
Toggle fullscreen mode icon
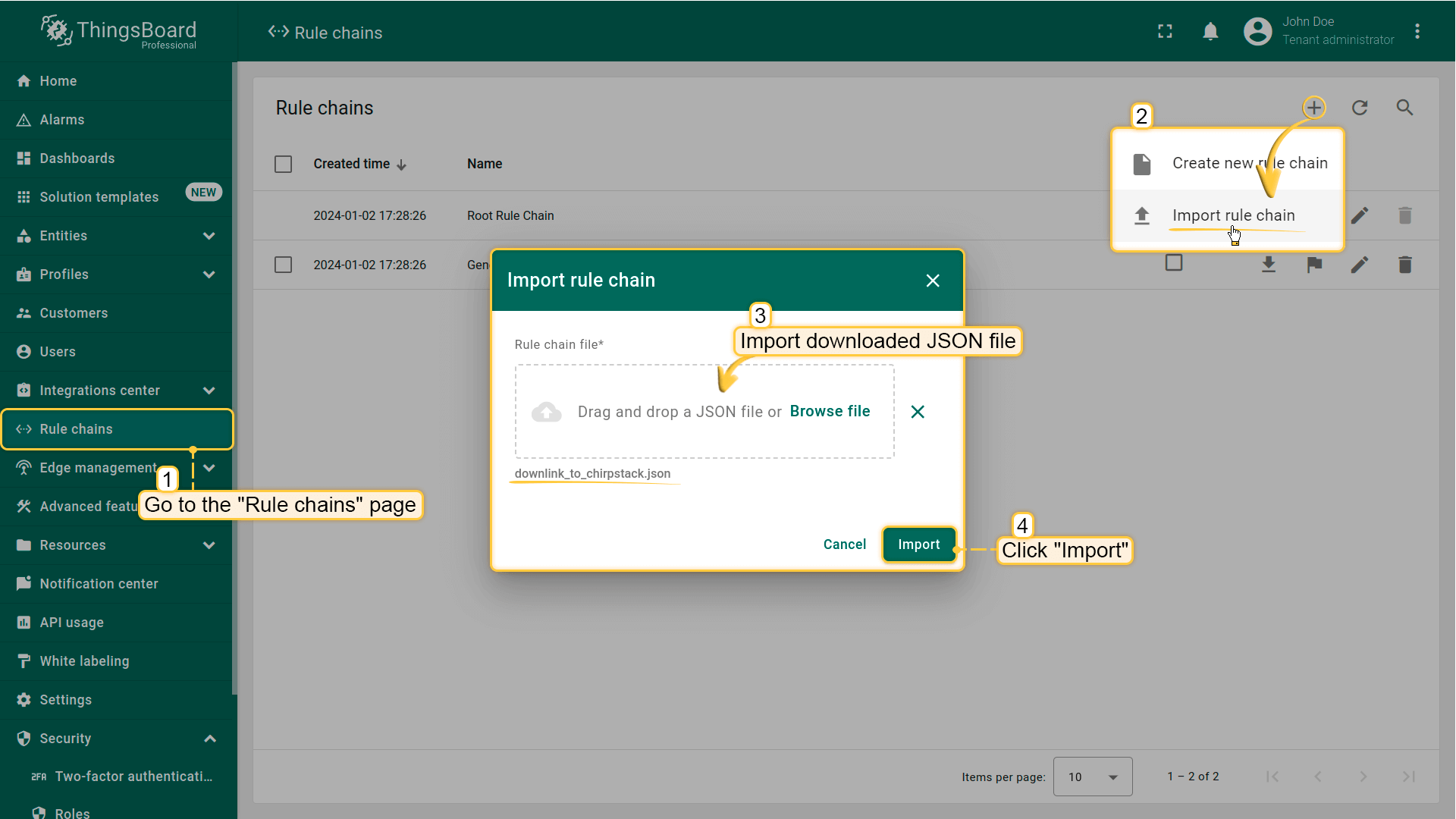click(1165, 31)
